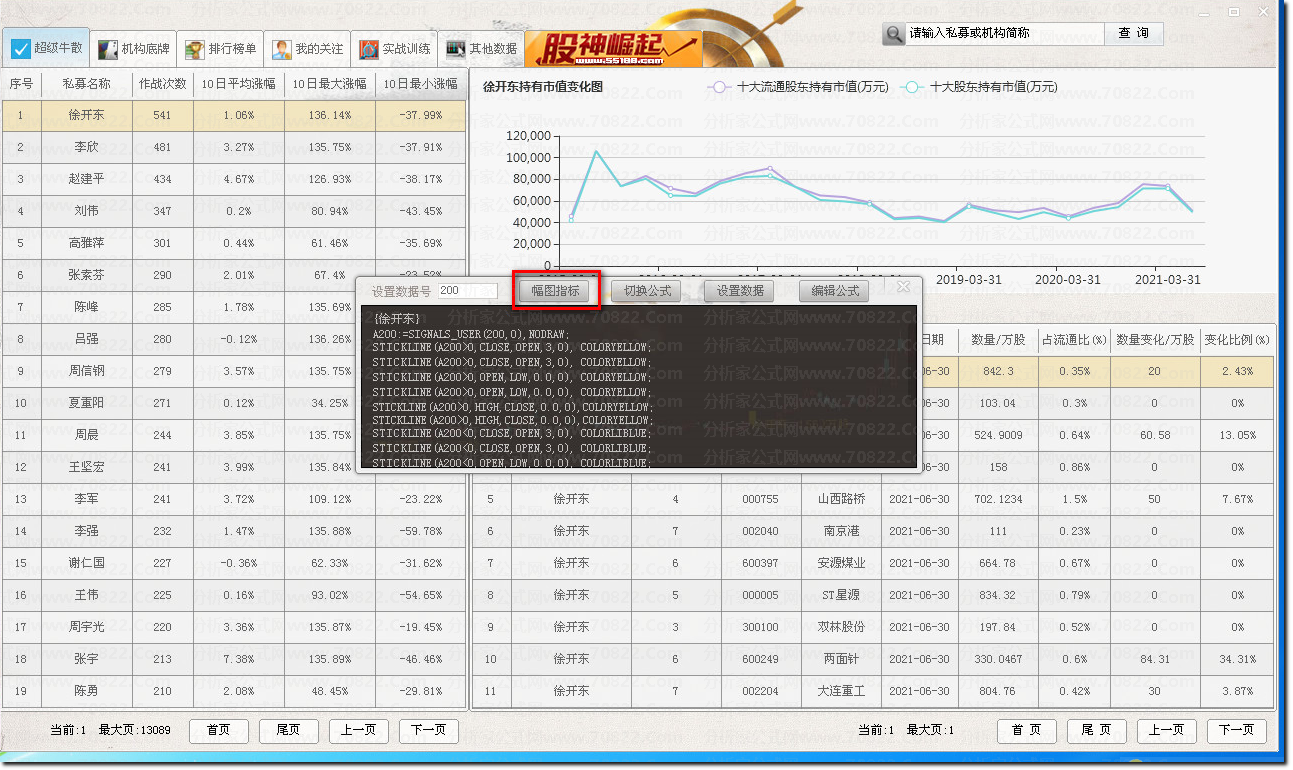The width and height of the screenshot is (1293, 770).
Task: Click the 私募名称 column header
Action: (86, 84)
